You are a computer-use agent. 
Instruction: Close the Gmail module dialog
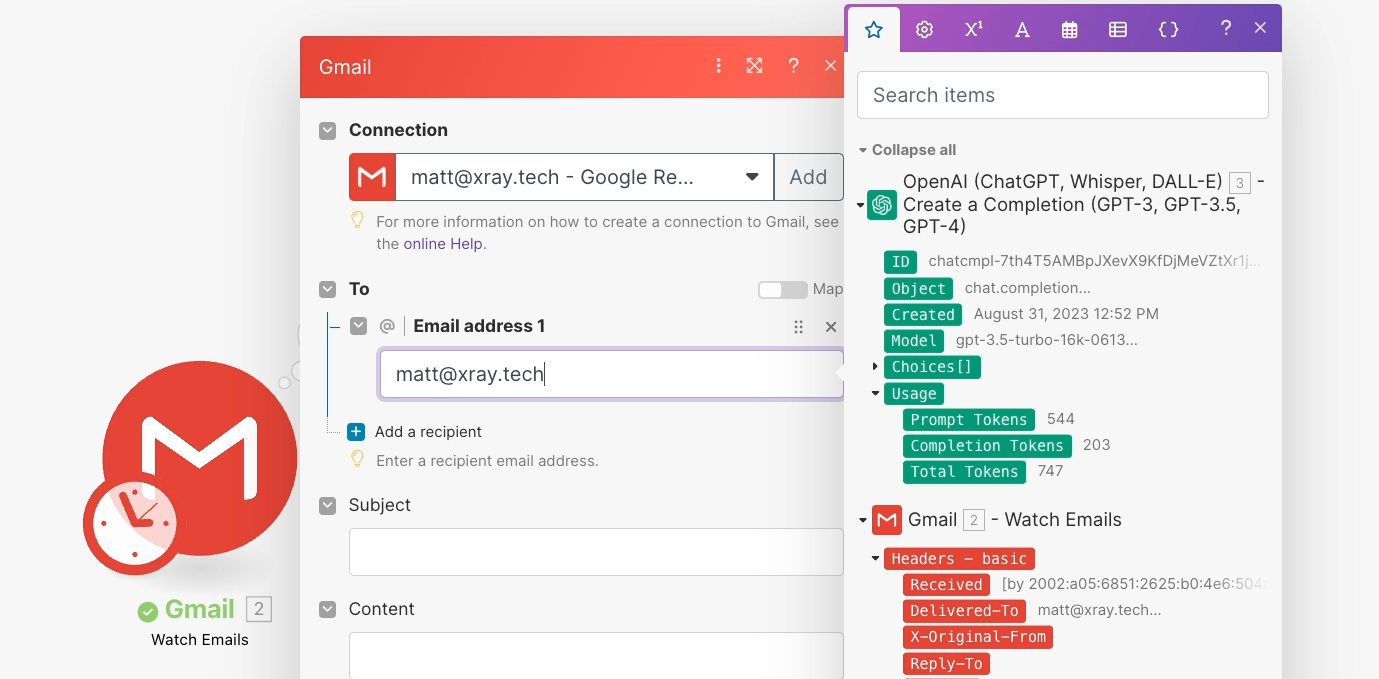coord(830,66)
